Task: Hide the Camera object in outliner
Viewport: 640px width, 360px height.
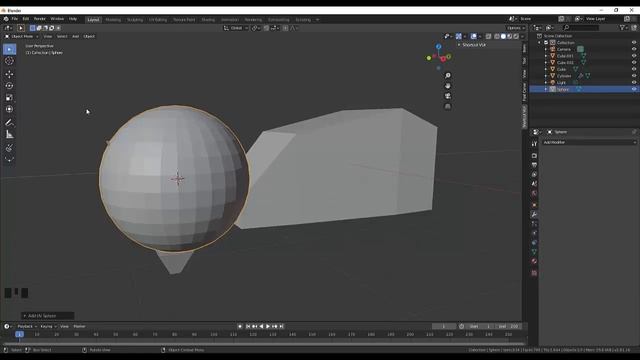Action: coord(634,49)
